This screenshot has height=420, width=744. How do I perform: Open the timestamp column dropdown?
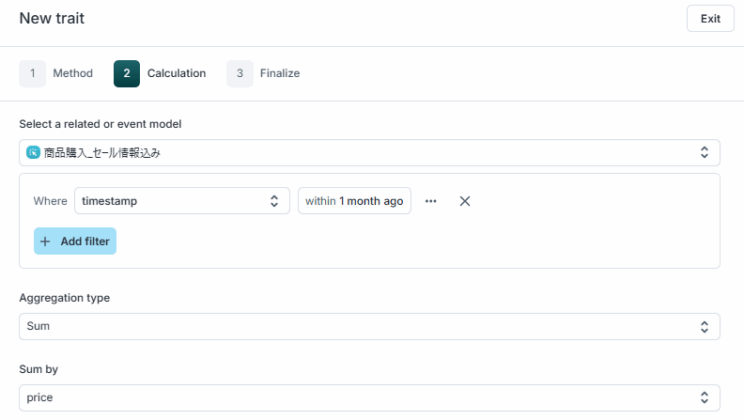click(x=182, y=201)
